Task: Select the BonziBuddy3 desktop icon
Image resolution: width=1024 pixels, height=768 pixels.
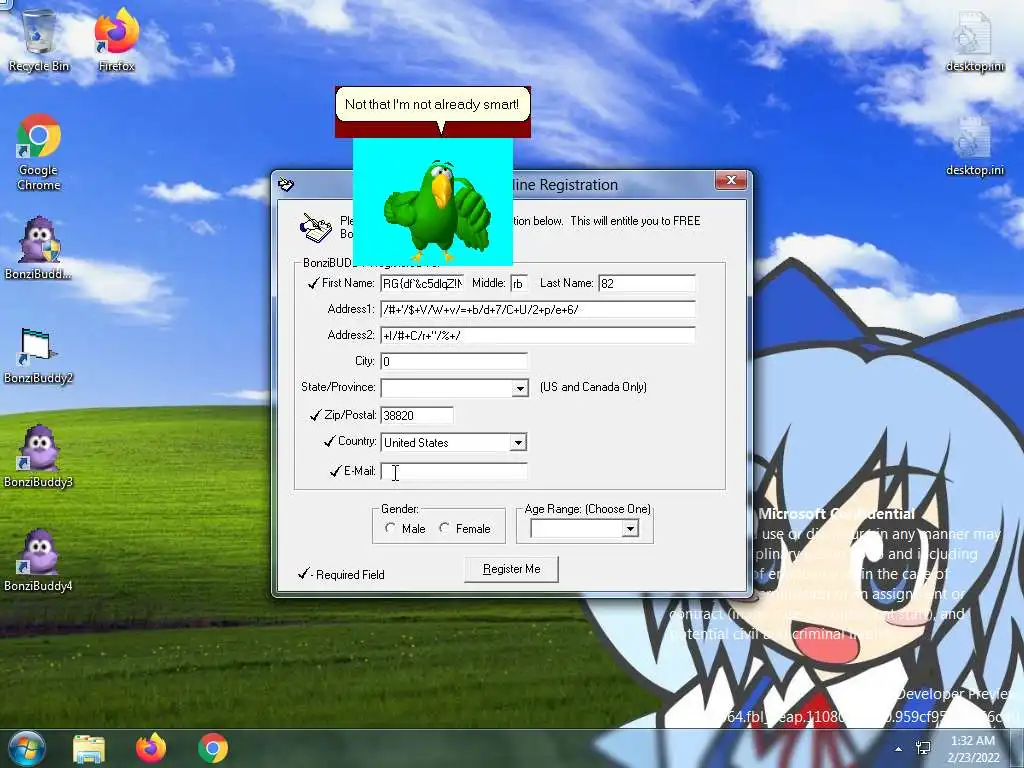Action: pos(39,457)
